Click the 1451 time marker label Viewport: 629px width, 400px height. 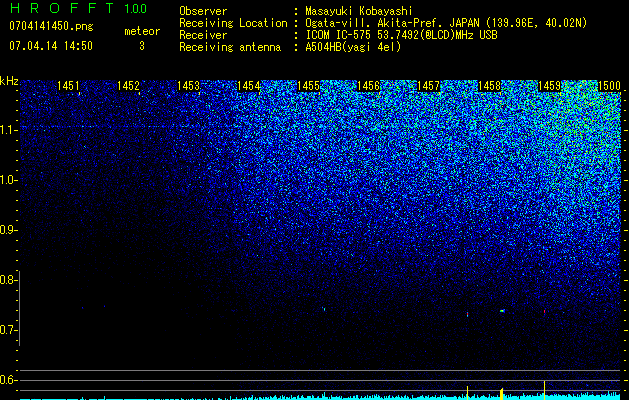68,86
